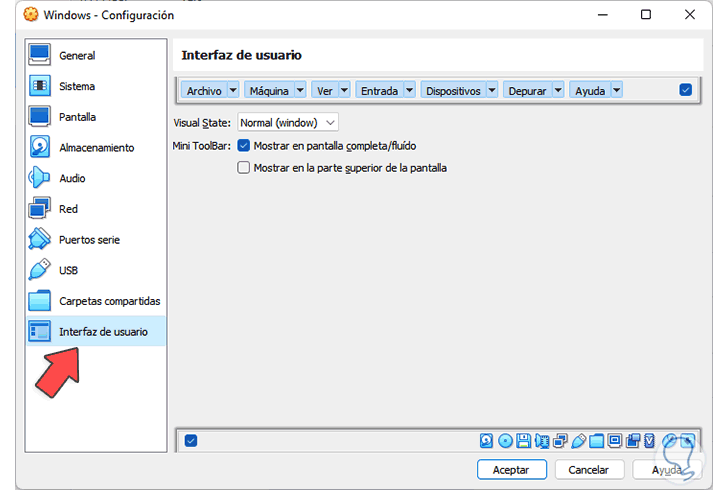This screenshot has height=490, width=728.
Task: Expand the arrow next to Ayuda menu
Action: [616, 90]
